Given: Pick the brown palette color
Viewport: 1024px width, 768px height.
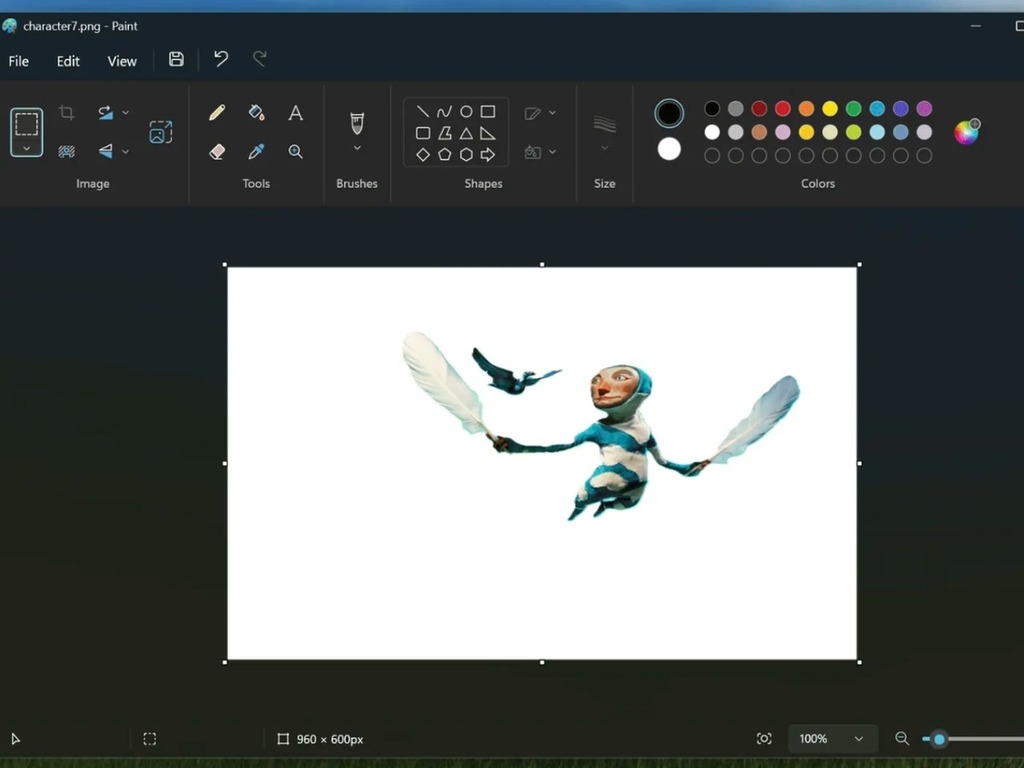Looking at the screenshot, I should (x=759, y=132).
